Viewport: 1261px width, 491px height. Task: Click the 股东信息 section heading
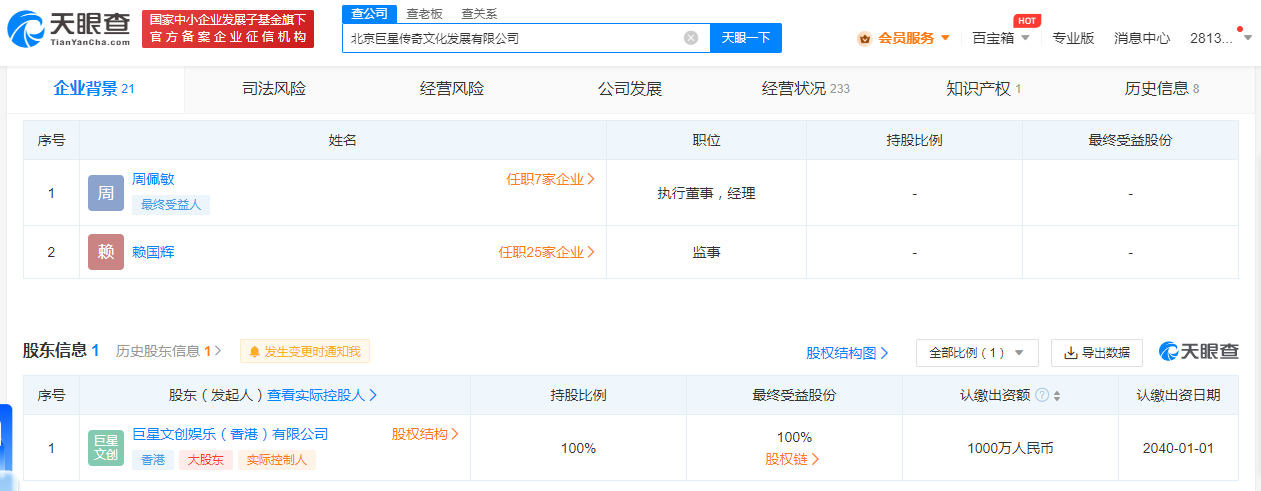click(x=61, y=350)
